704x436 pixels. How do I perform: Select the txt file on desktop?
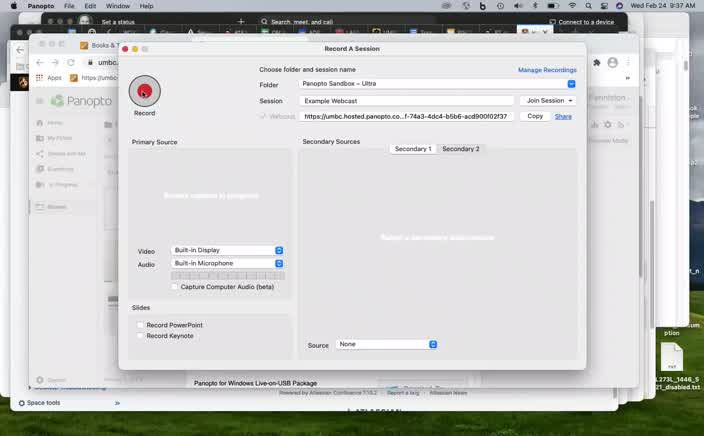(x=672, y=357)
